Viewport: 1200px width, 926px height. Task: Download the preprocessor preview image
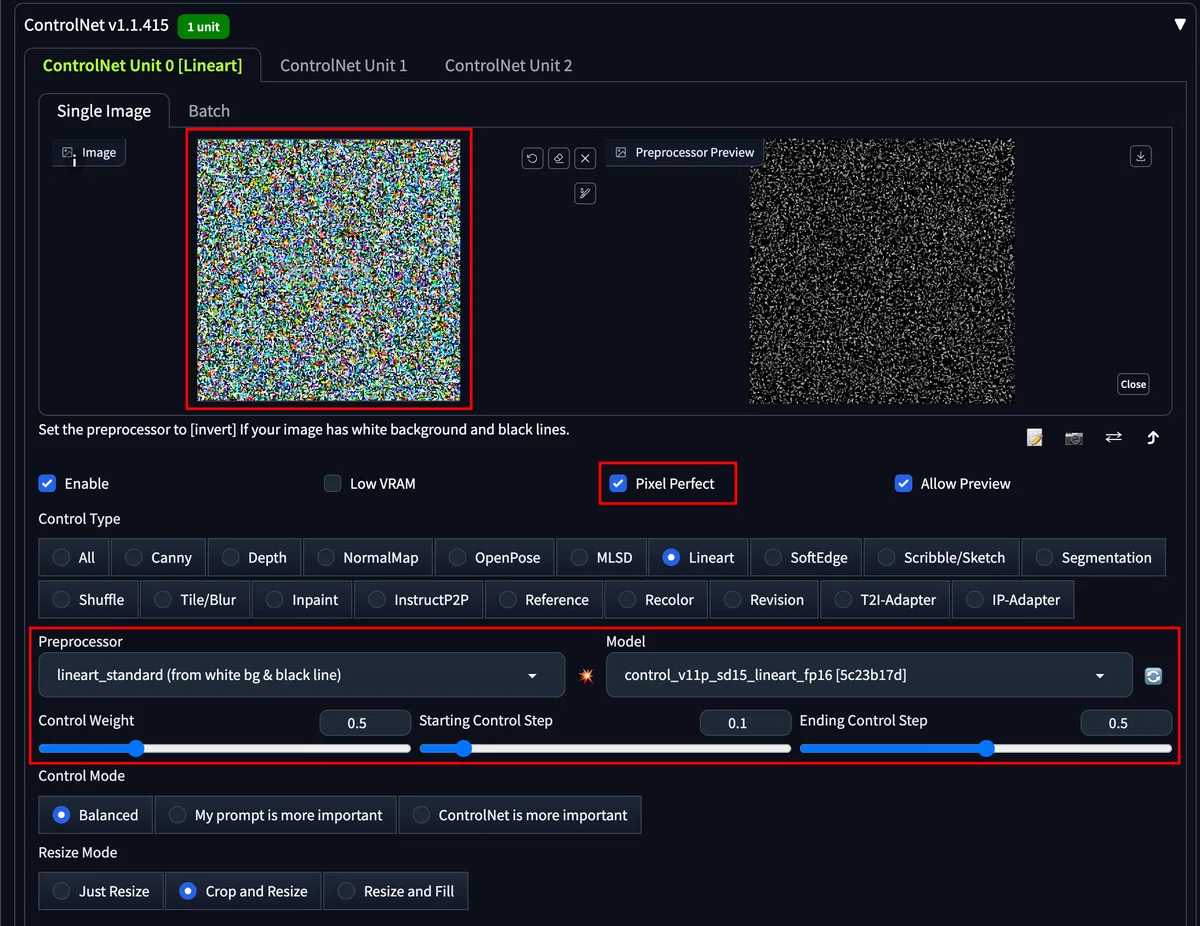(x=1141, y=156)
